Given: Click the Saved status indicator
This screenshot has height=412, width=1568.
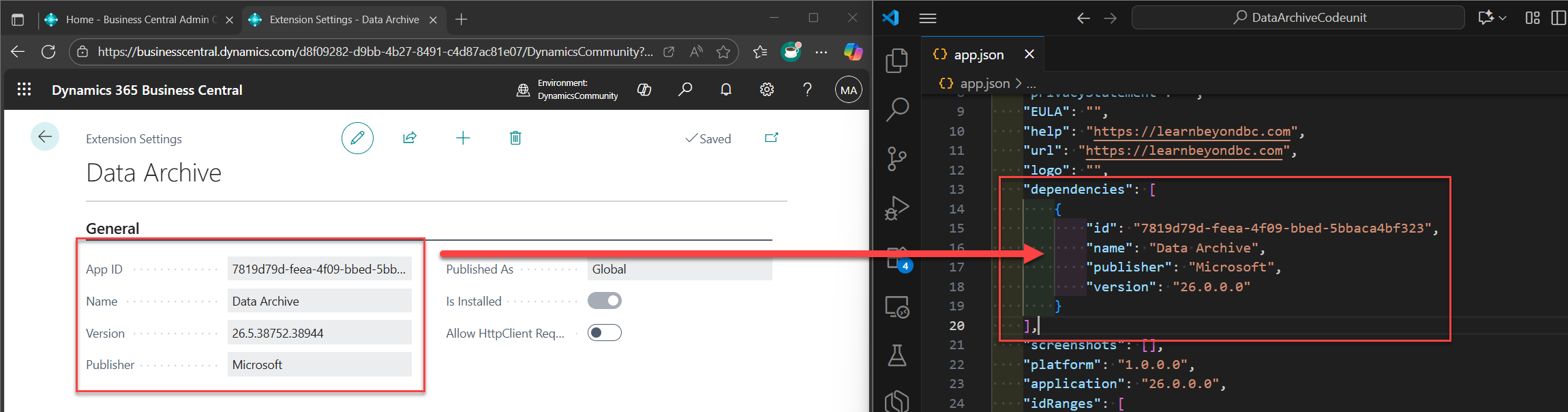Looking at the screenshot, I should click(x=708, y=138).
